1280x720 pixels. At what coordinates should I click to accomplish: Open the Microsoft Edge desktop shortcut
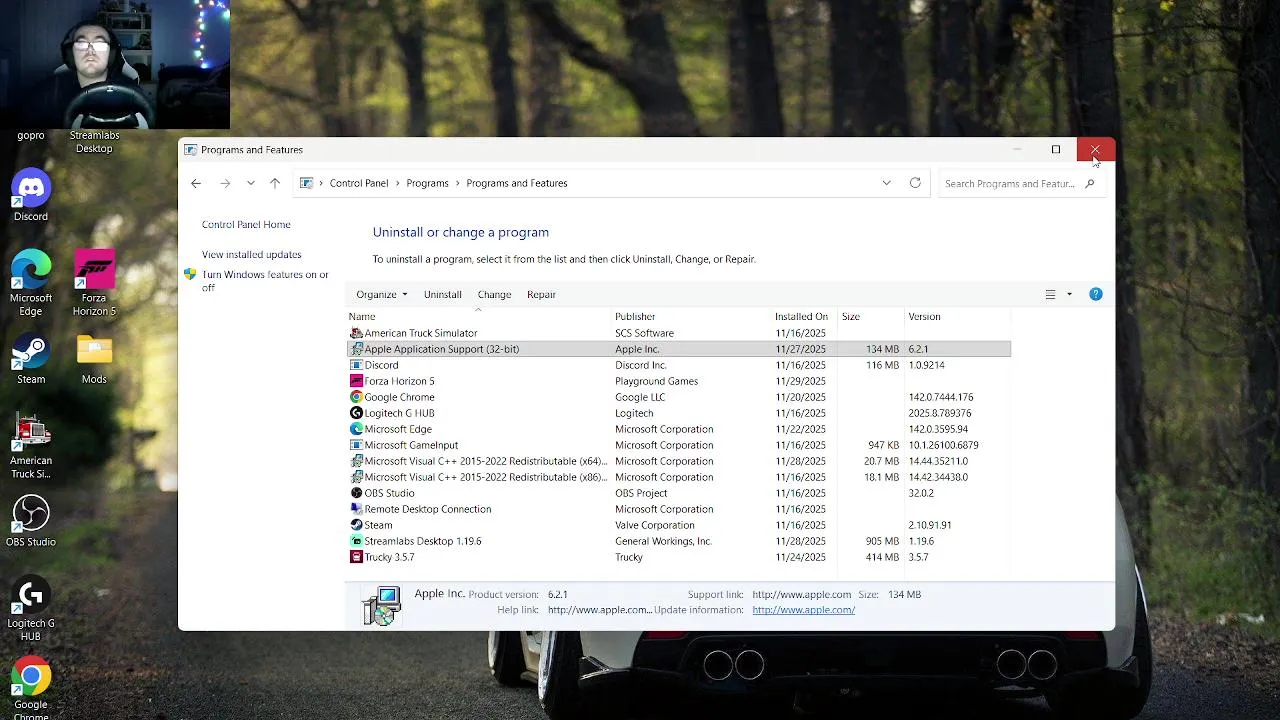tap(31, 283)
